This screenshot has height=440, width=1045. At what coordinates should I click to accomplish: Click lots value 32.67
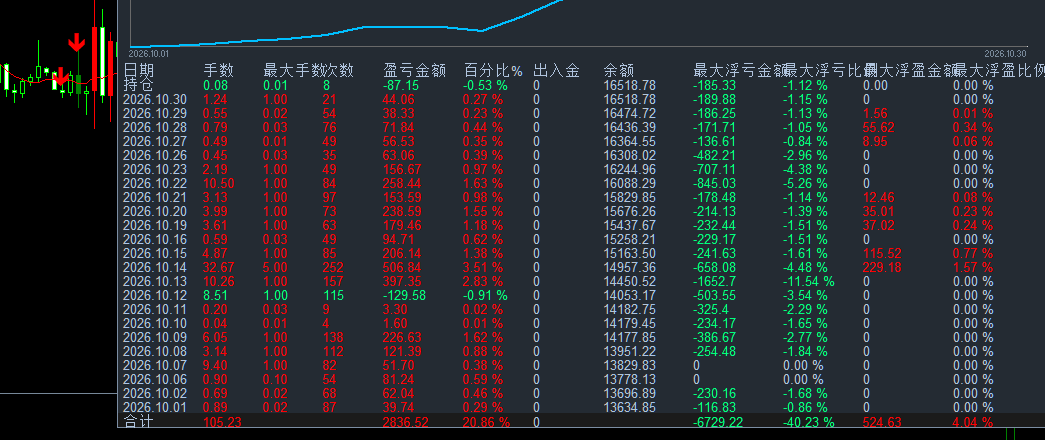(219, 267)
